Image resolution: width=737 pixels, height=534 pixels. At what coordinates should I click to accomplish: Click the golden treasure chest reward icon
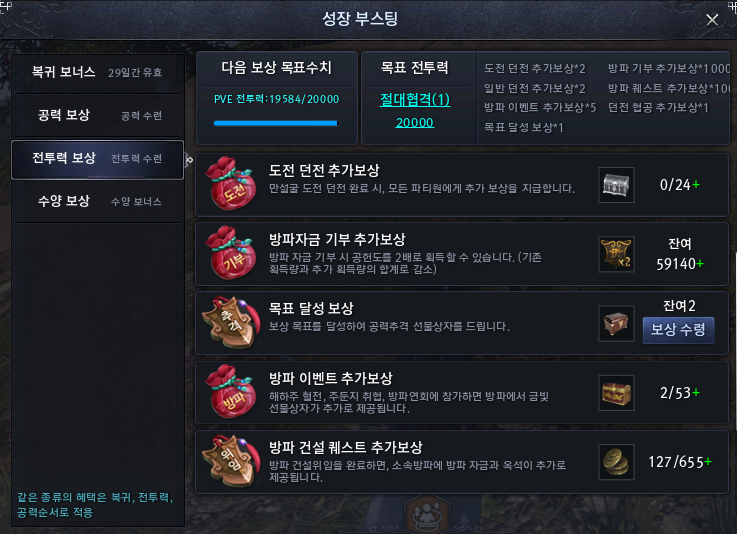click(616, 393)
